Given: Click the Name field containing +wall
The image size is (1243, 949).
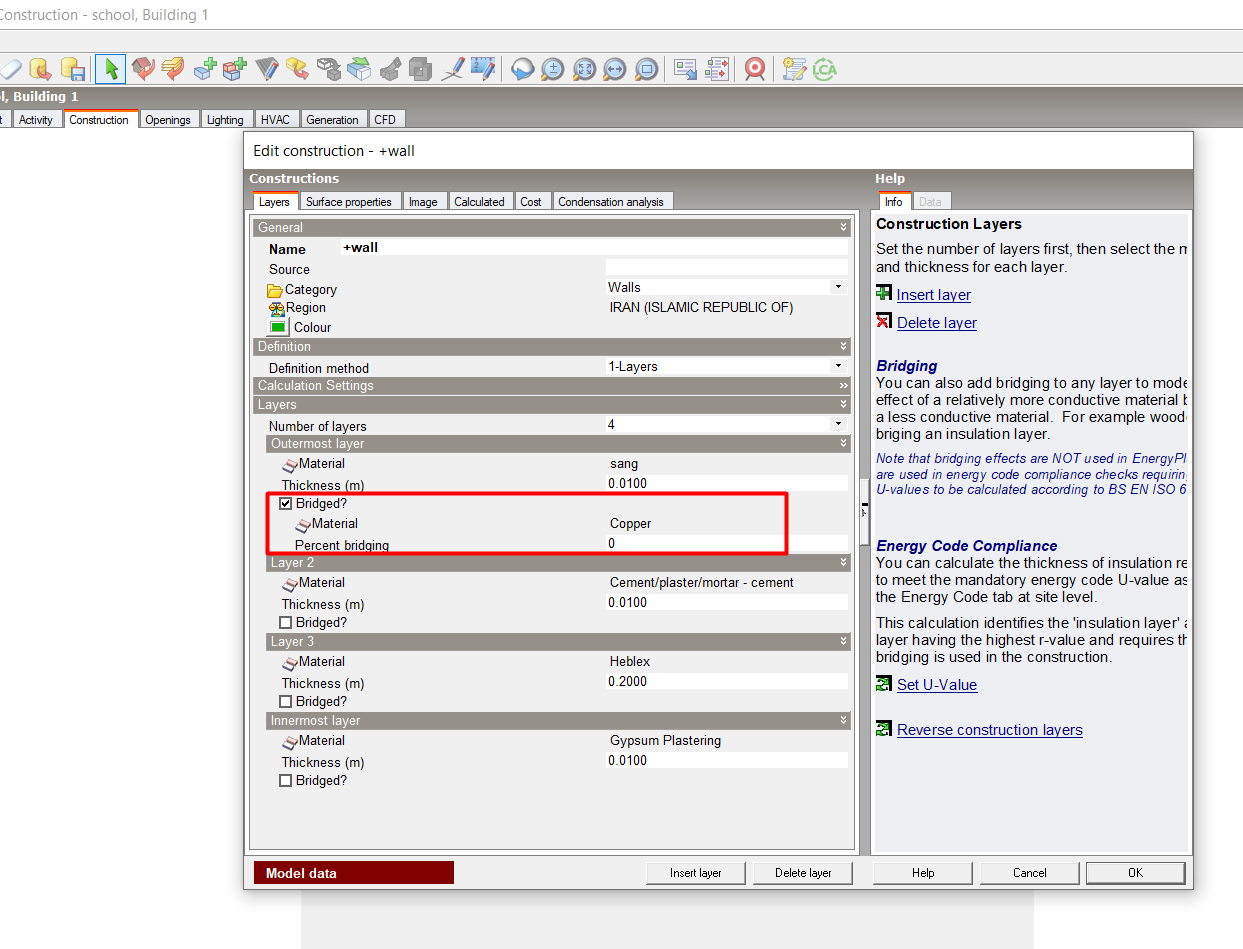Looking at the screenshot, I should click(x=594, y=248).
